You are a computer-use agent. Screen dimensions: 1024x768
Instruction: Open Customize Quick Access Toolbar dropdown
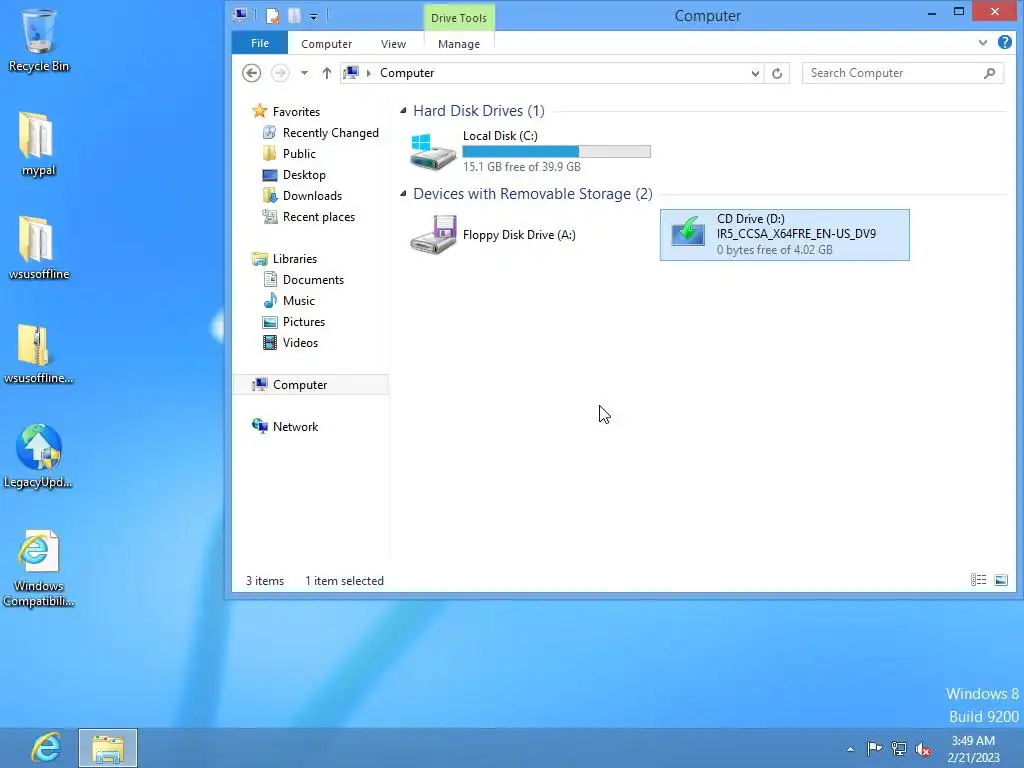pos(313,17)
